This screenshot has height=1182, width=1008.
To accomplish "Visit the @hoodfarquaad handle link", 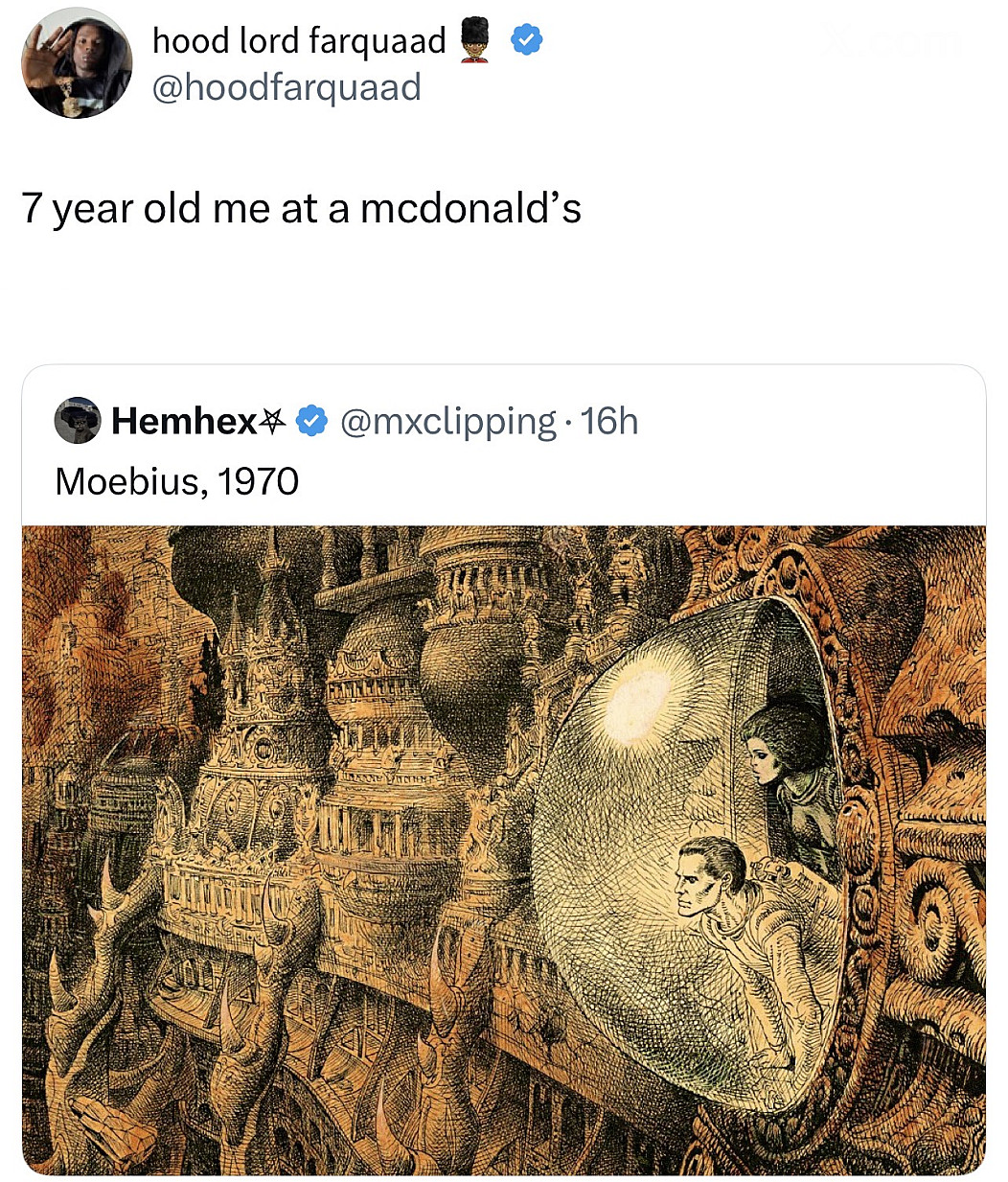I will [x=286, y=87].
